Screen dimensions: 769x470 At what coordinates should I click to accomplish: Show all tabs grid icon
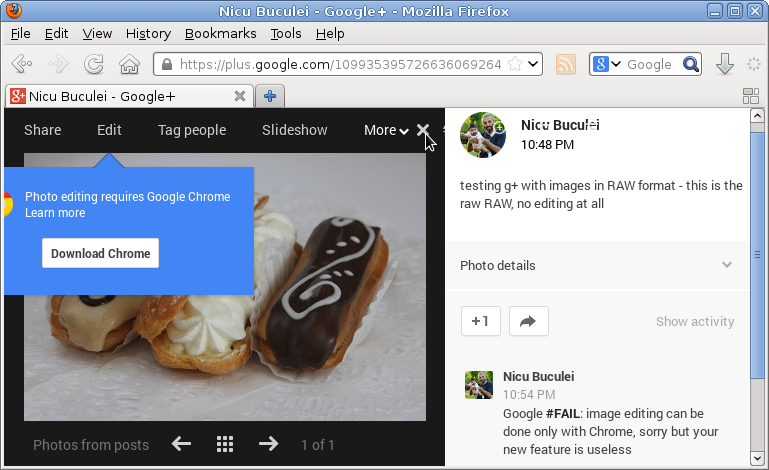click(751, 96)
